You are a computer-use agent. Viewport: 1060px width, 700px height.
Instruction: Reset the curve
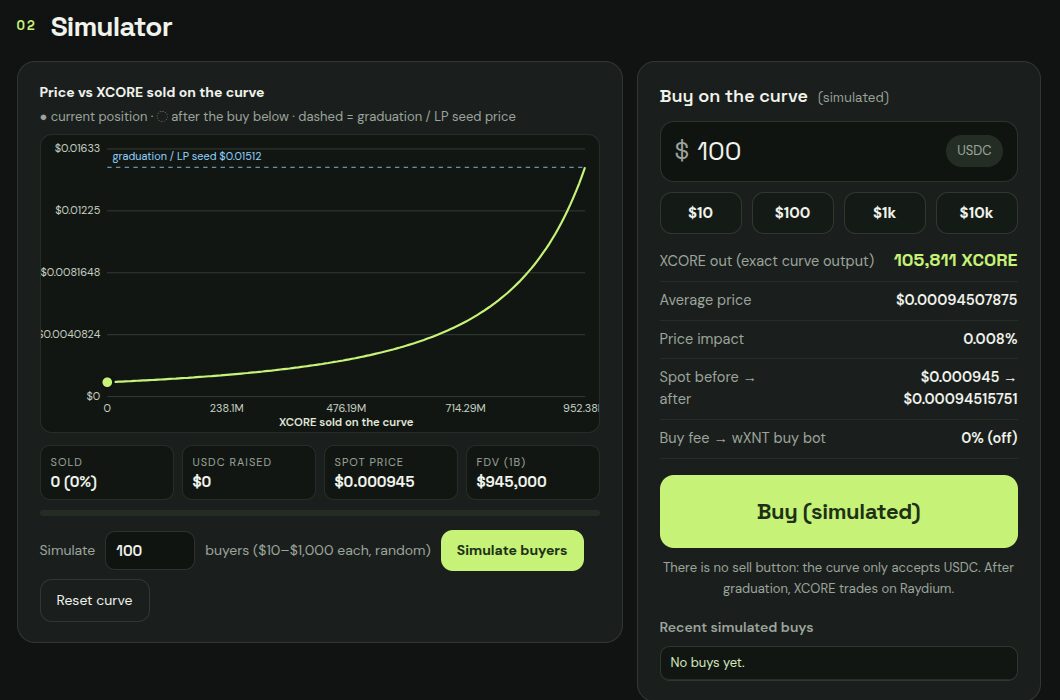click(95, 601)
